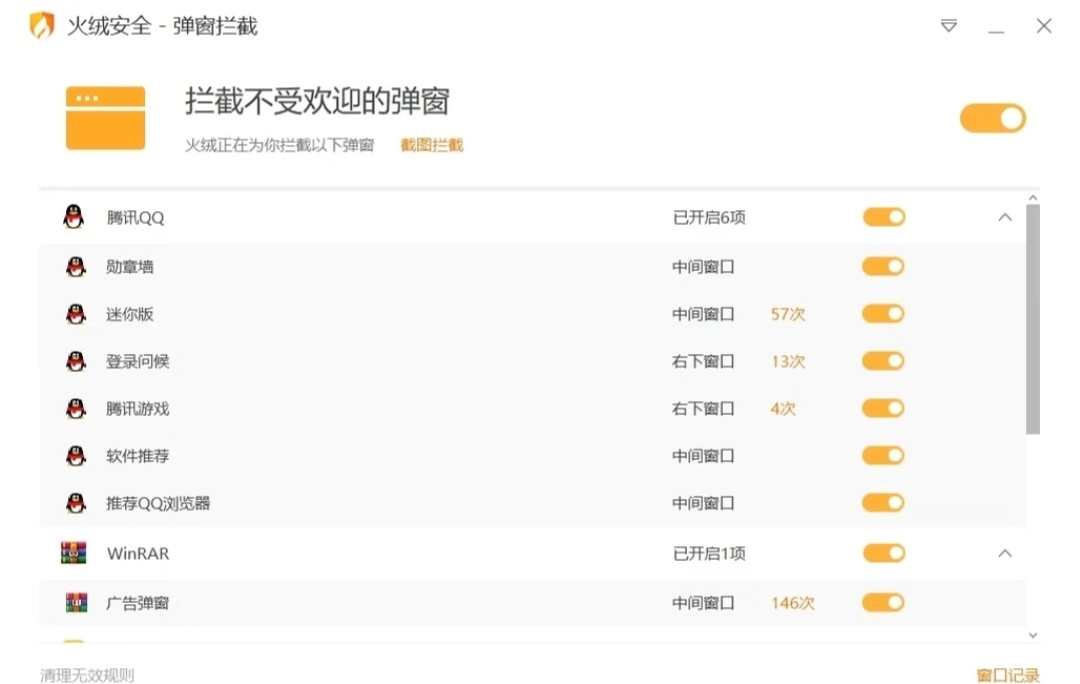This screenshot has width=1080, height=684.
Task: Click 中间窗口 in the 勋章墙 row
Action: click(x=703, y=267)
